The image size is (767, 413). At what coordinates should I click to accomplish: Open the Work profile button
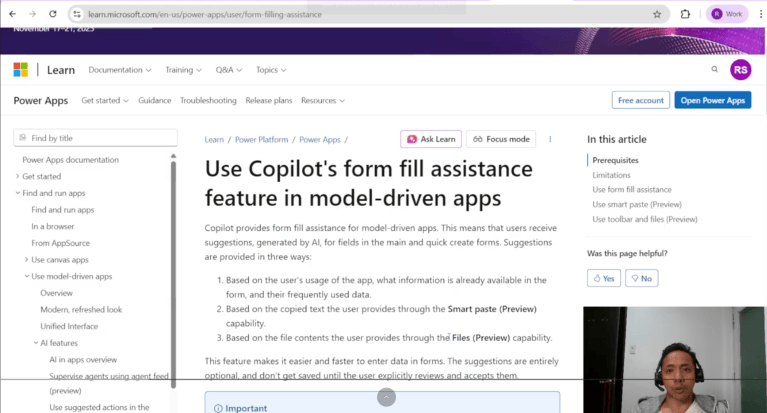(726, 14)
